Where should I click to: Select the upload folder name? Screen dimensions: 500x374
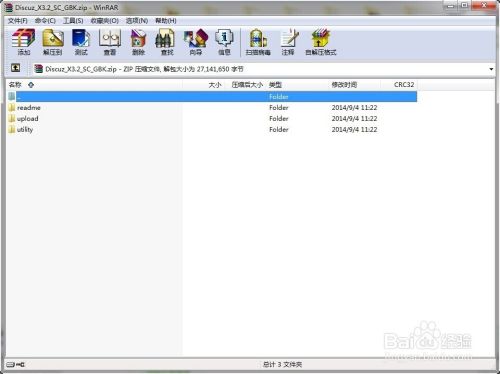coord(28,119)
